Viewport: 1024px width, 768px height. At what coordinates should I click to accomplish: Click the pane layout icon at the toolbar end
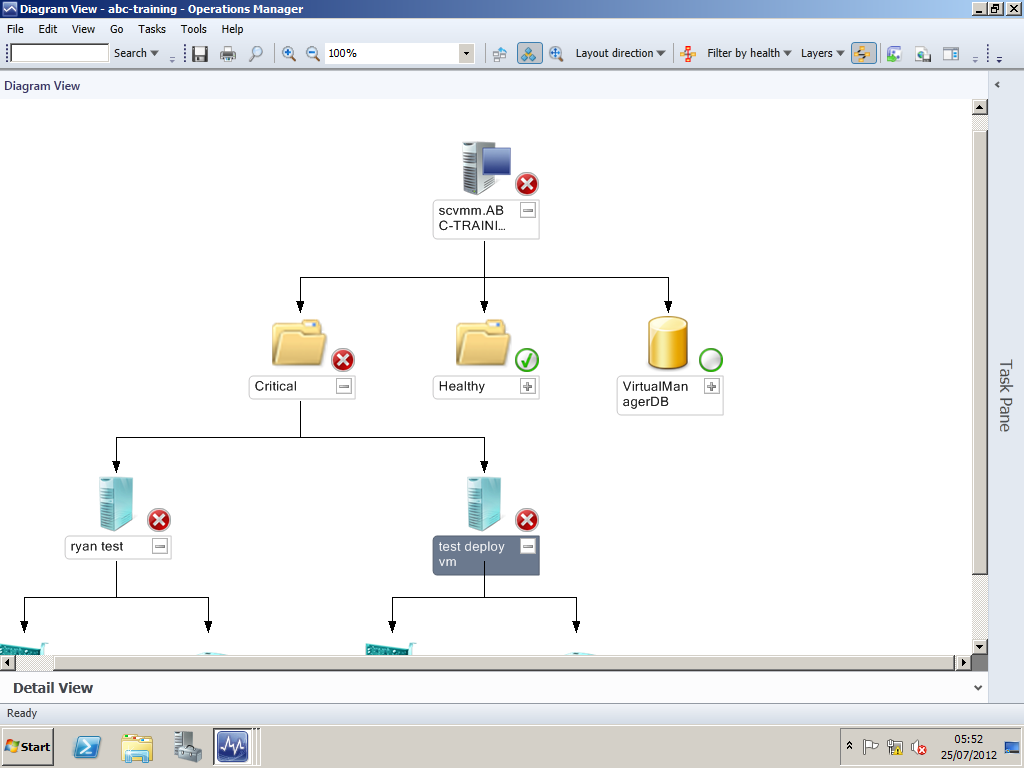point(951,54)
